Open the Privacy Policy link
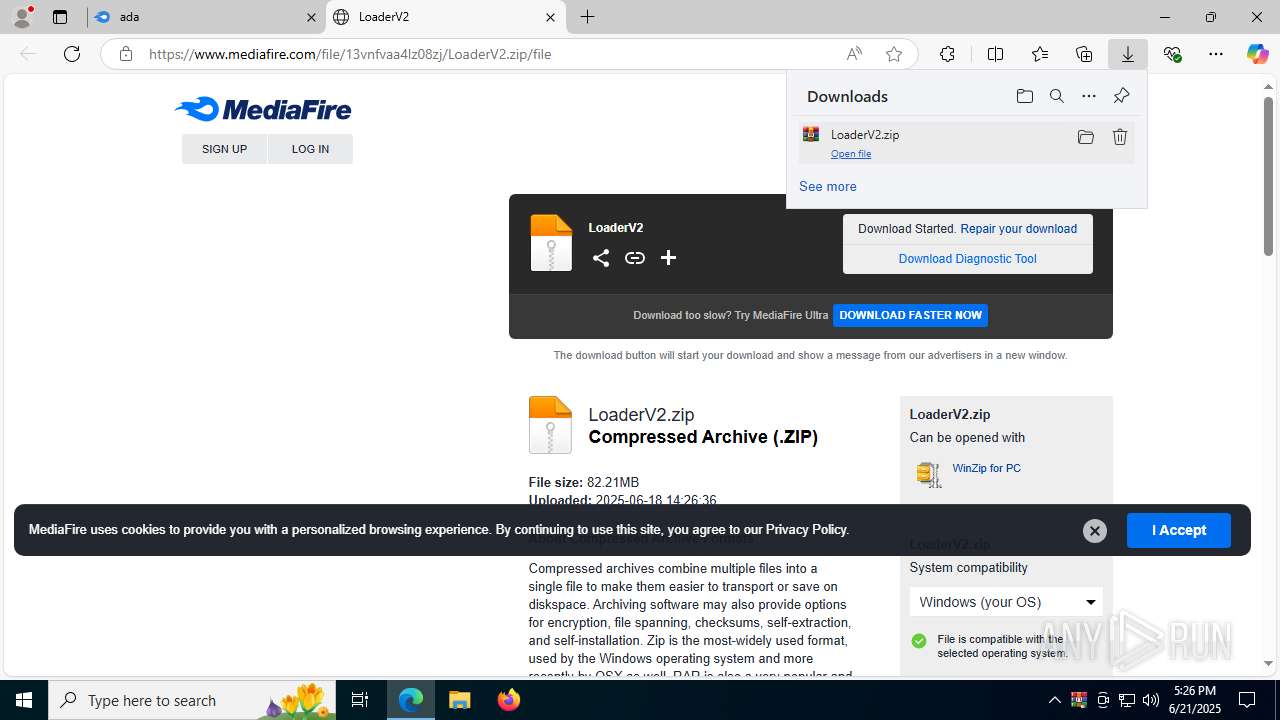Image resolution: width=1280 pixels, height=720 pixels. [806, 530]
